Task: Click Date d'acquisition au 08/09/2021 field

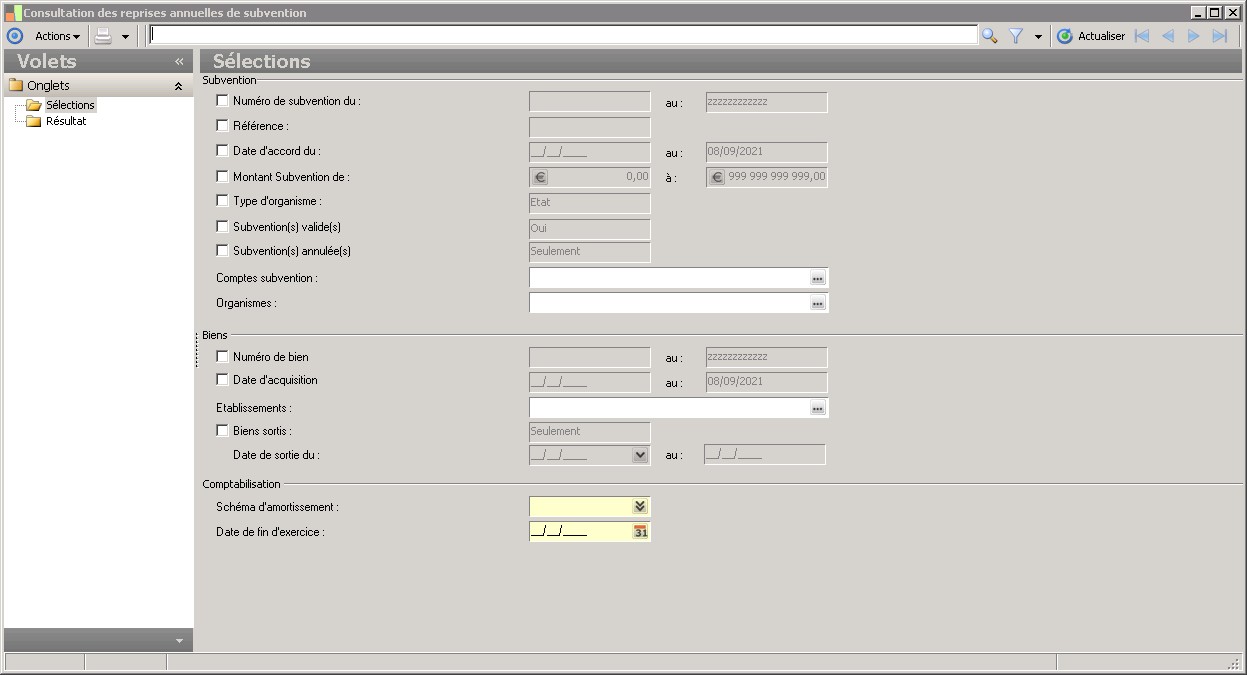Action: coord(767,382)
